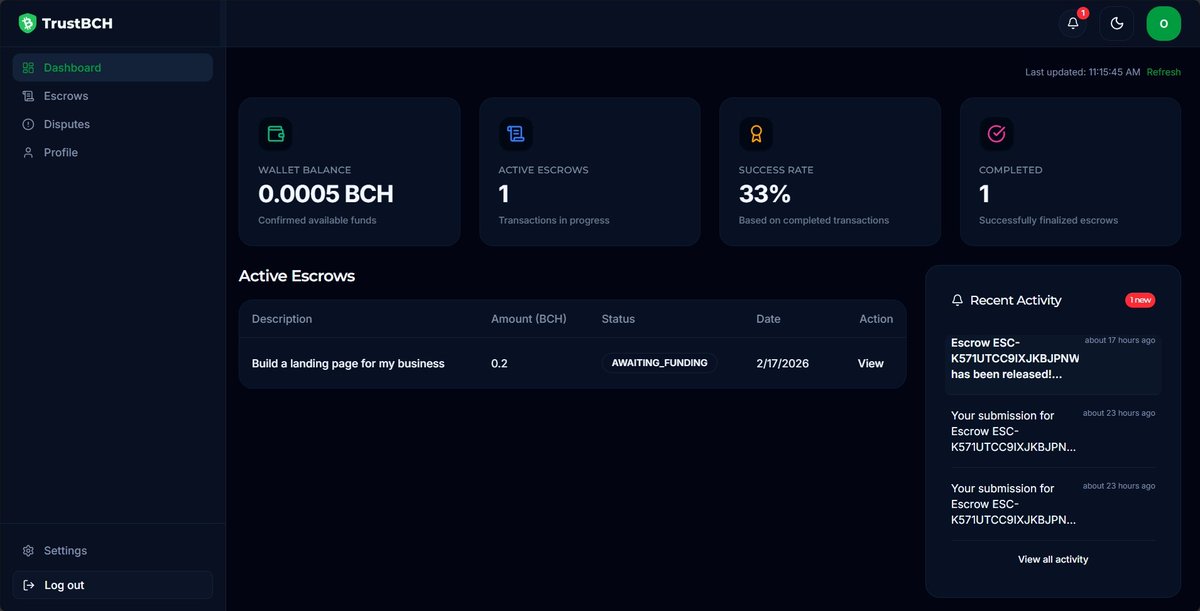Viewport: 1200px width, 611px height.
Task: View the landing page escrow
Action: (871, 364)
